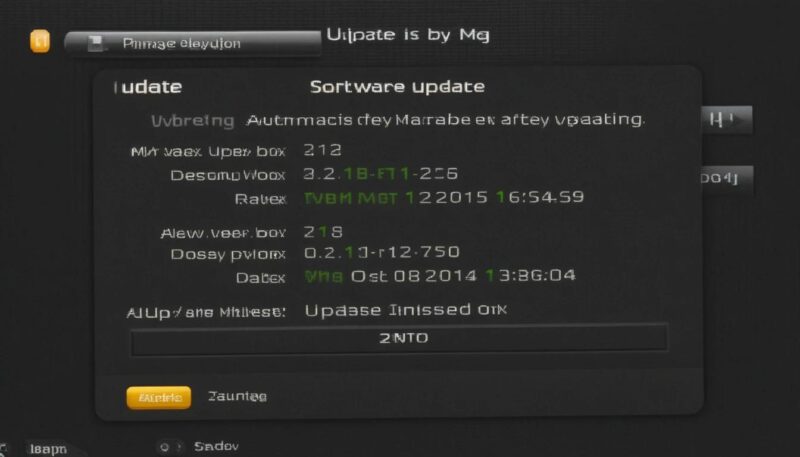Viewport: 800px width, 457px height.
Task: Click the small icon inside the Pimage eleyujon bar
Action: [95, 43]
